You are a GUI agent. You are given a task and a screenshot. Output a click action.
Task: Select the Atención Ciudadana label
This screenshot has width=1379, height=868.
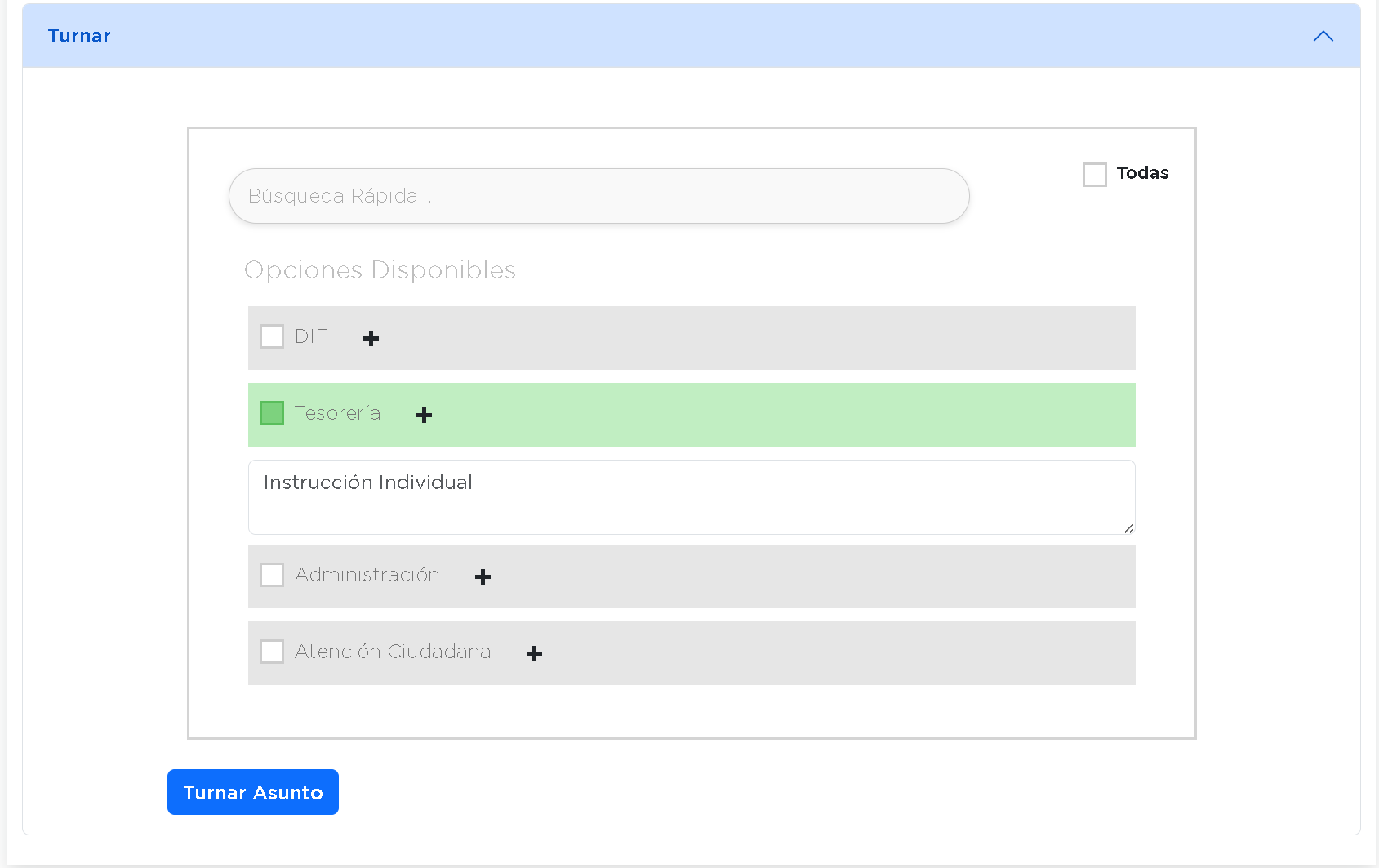[x=393, y=652]
